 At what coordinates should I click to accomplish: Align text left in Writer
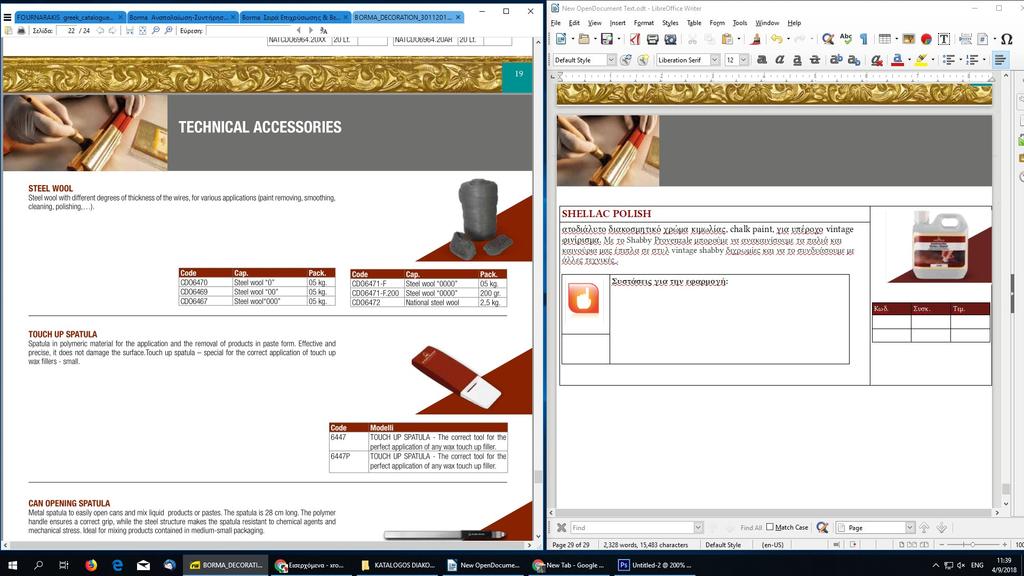pyautogui.click(x=1000, y=60)
